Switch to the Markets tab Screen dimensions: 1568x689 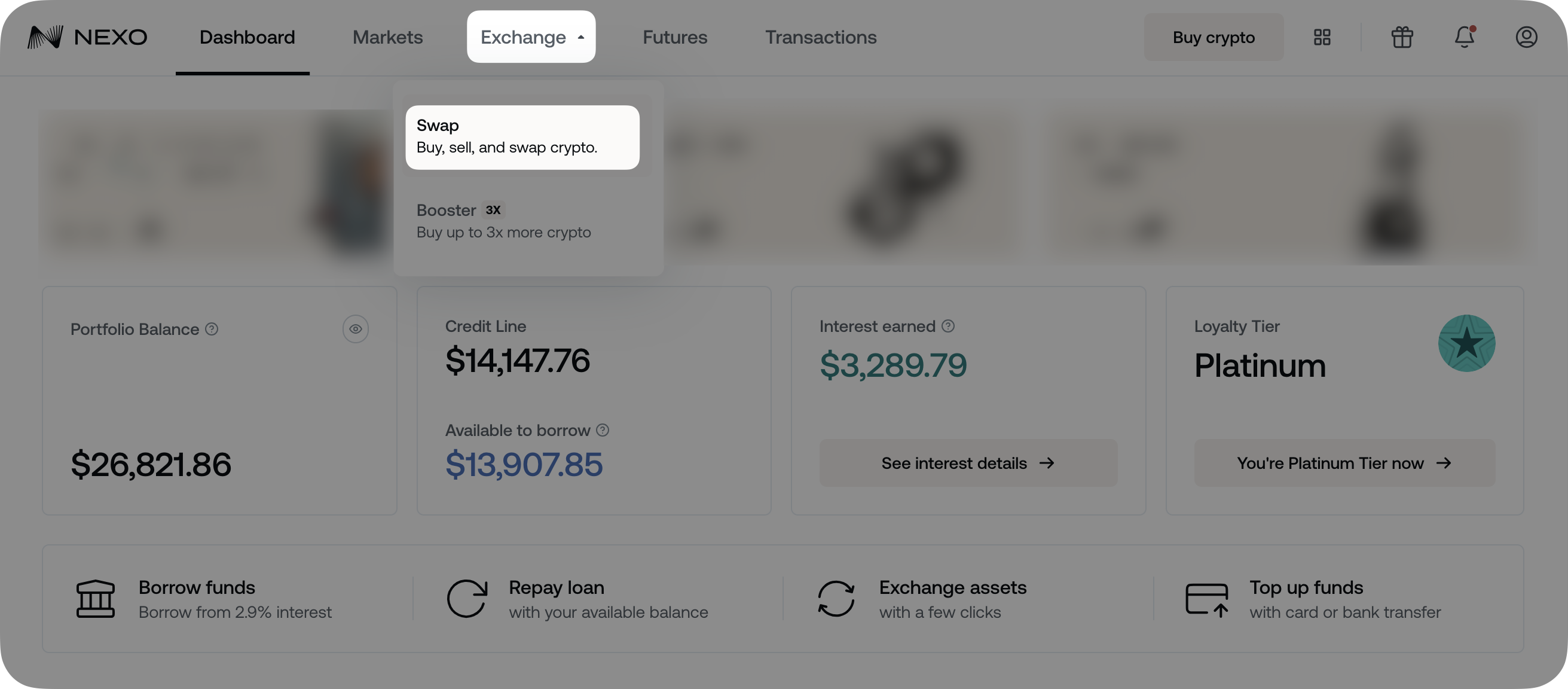point(387,36)
